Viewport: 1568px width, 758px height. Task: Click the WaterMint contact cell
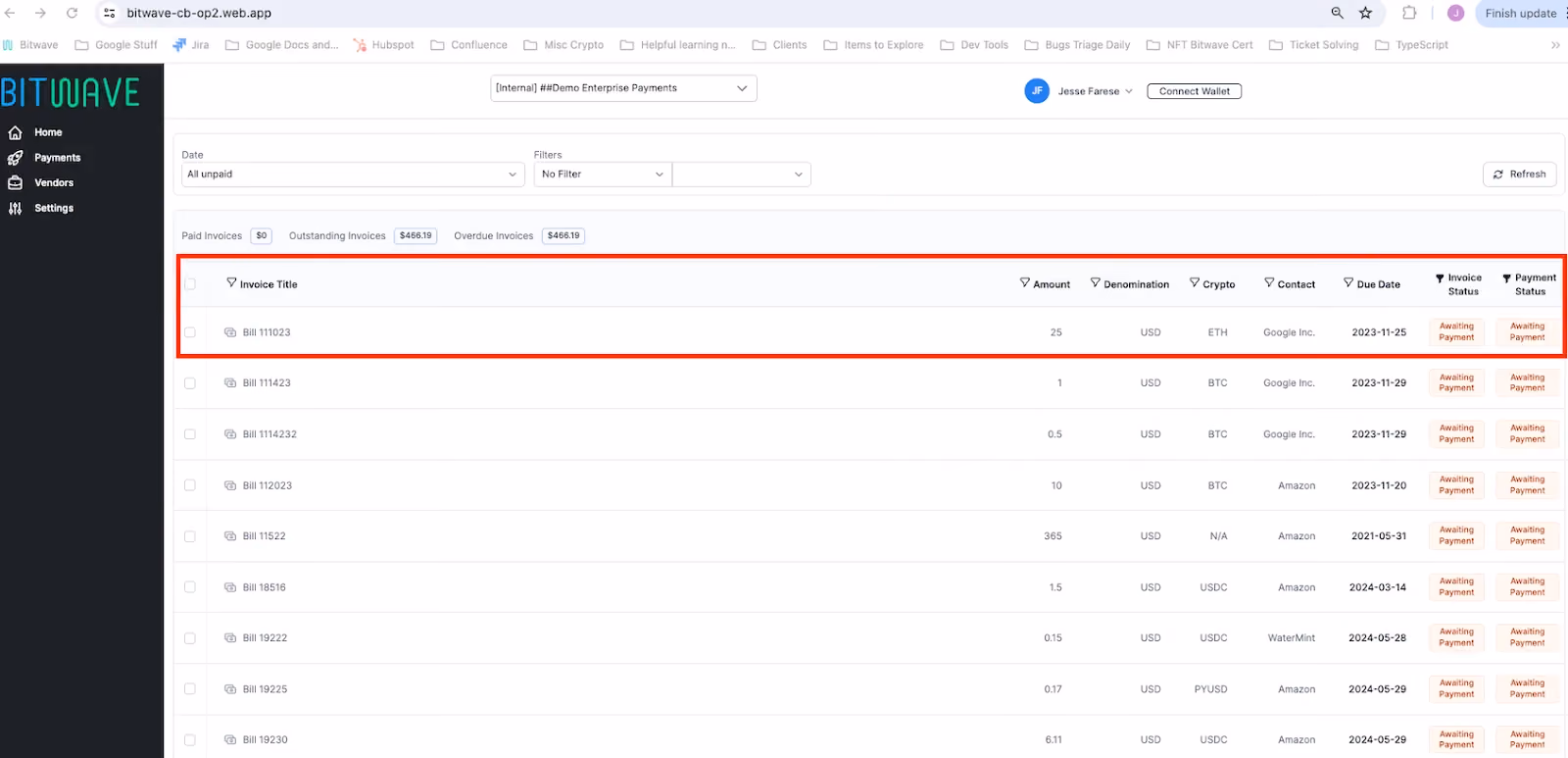[x=1292, y=638]
